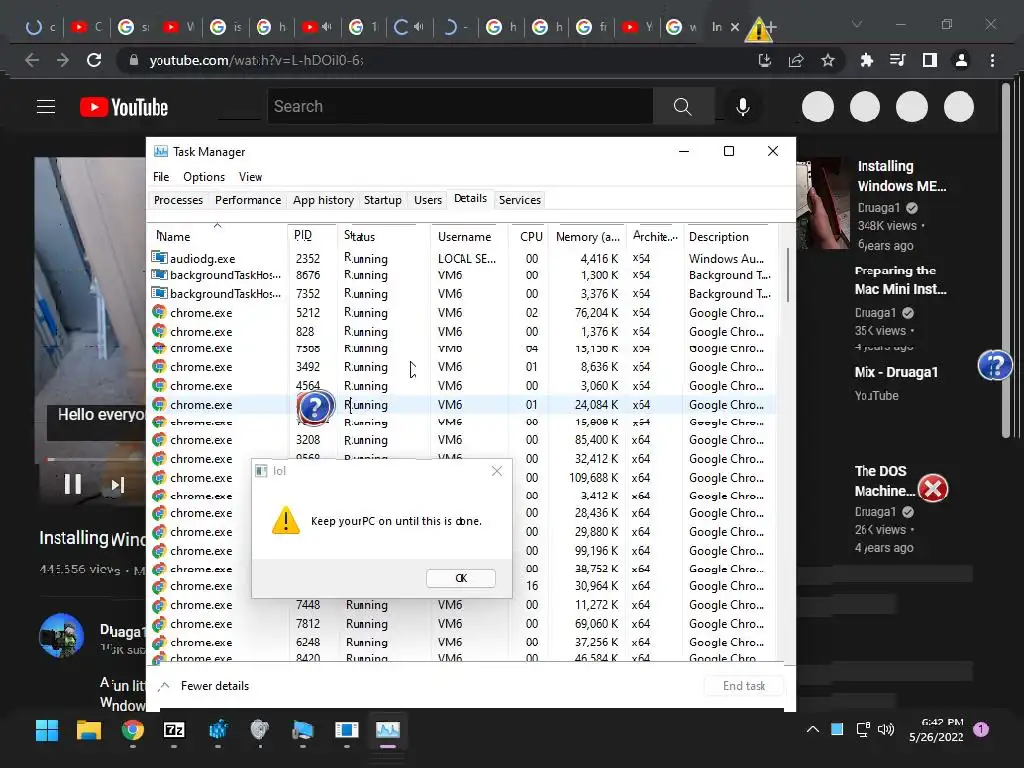This screenshot has width=1024, height=768.
Task: Select chrome.exe with PID 7448
Action: [x=464, y=605]
